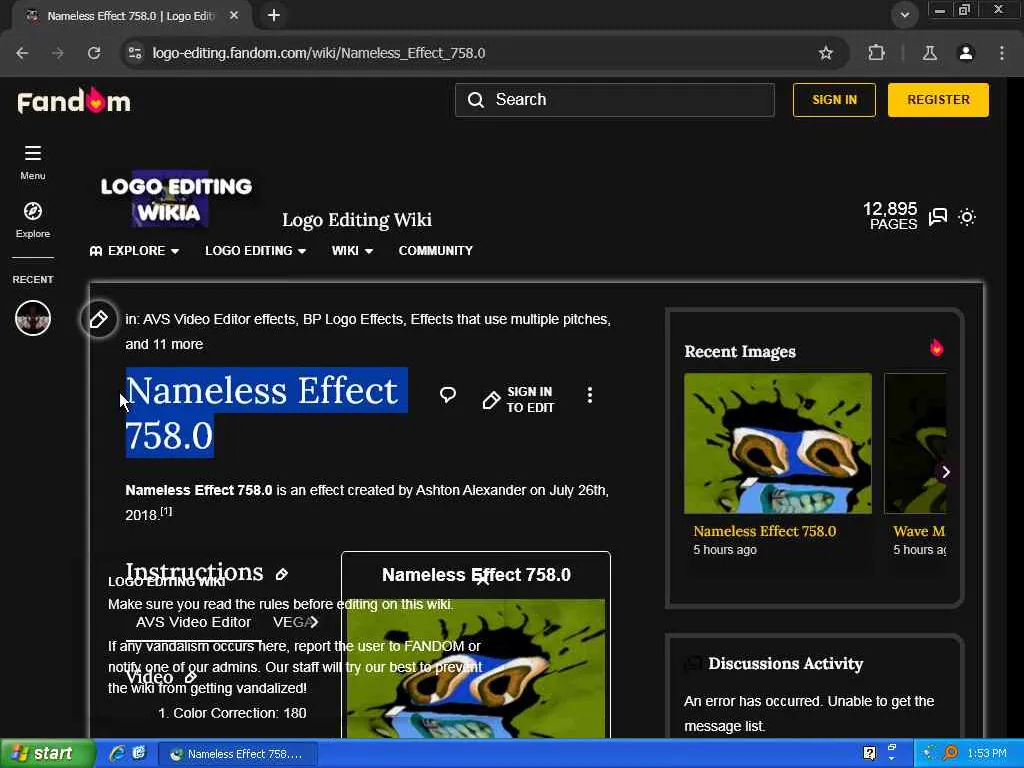Toggle light/dark theme sun icon

pos(967,217)
